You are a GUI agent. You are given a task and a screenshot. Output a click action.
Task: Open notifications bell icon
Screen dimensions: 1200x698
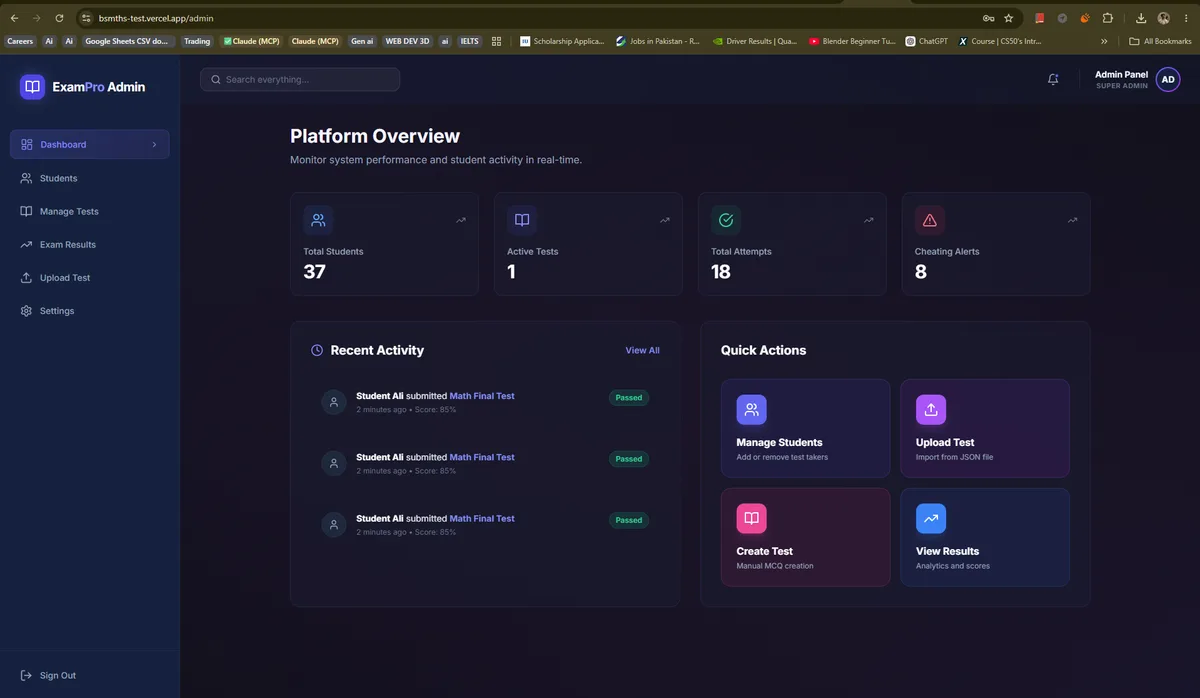[1053, 79]
